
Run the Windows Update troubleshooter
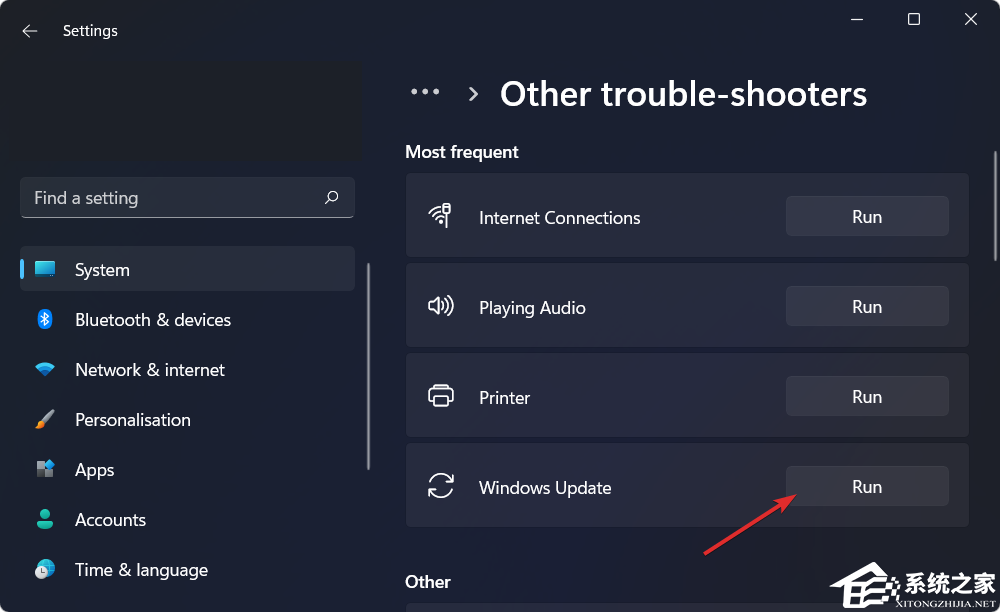coord(867,486)
